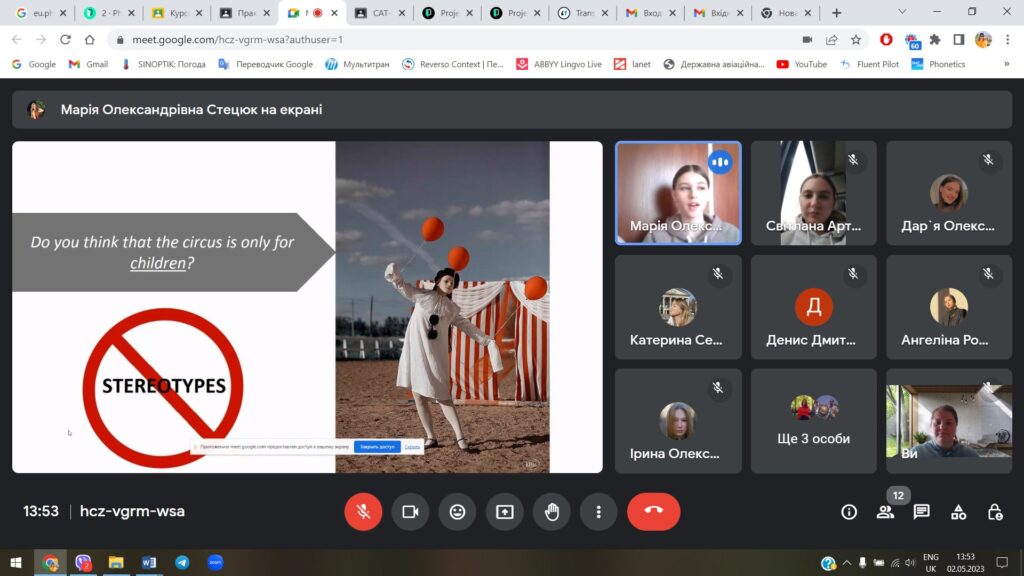
Task: Select the 'Ще 3 особи' participants tile
Action: (x=813, y=420)
